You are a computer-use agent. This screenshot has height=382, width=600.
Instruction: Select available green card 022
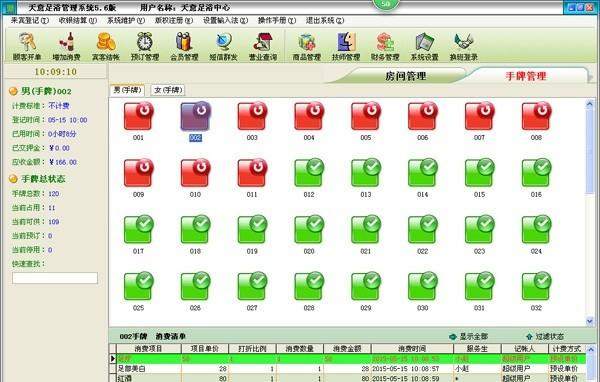click(x=422, y=230)
